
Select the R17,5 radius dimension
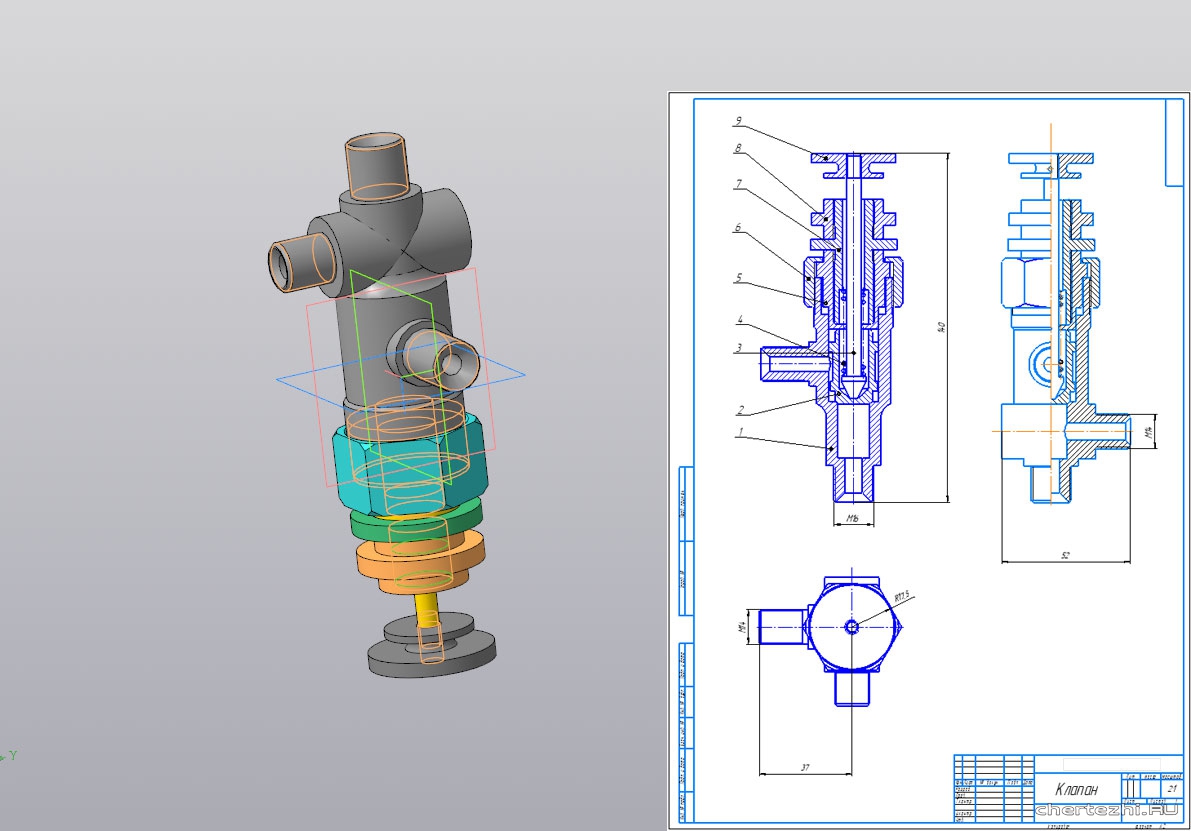(x=902, y=597)
